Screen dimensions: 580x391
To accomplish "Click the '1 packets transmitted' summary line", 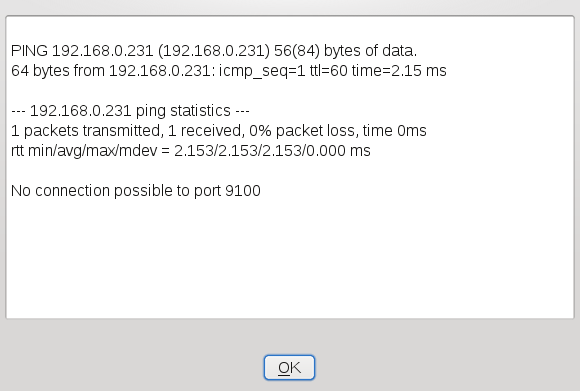I will pos(219,131).
